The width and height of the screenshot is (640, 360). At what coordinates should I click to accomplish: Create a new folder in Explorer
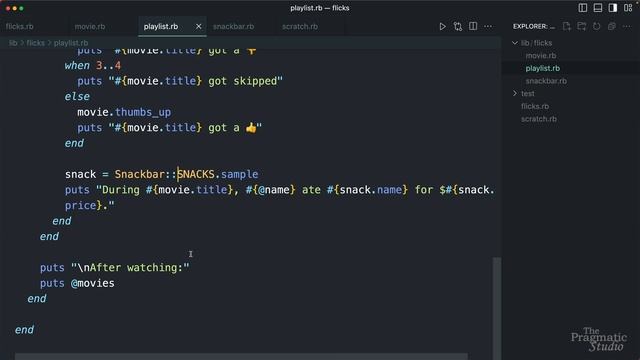582,27
